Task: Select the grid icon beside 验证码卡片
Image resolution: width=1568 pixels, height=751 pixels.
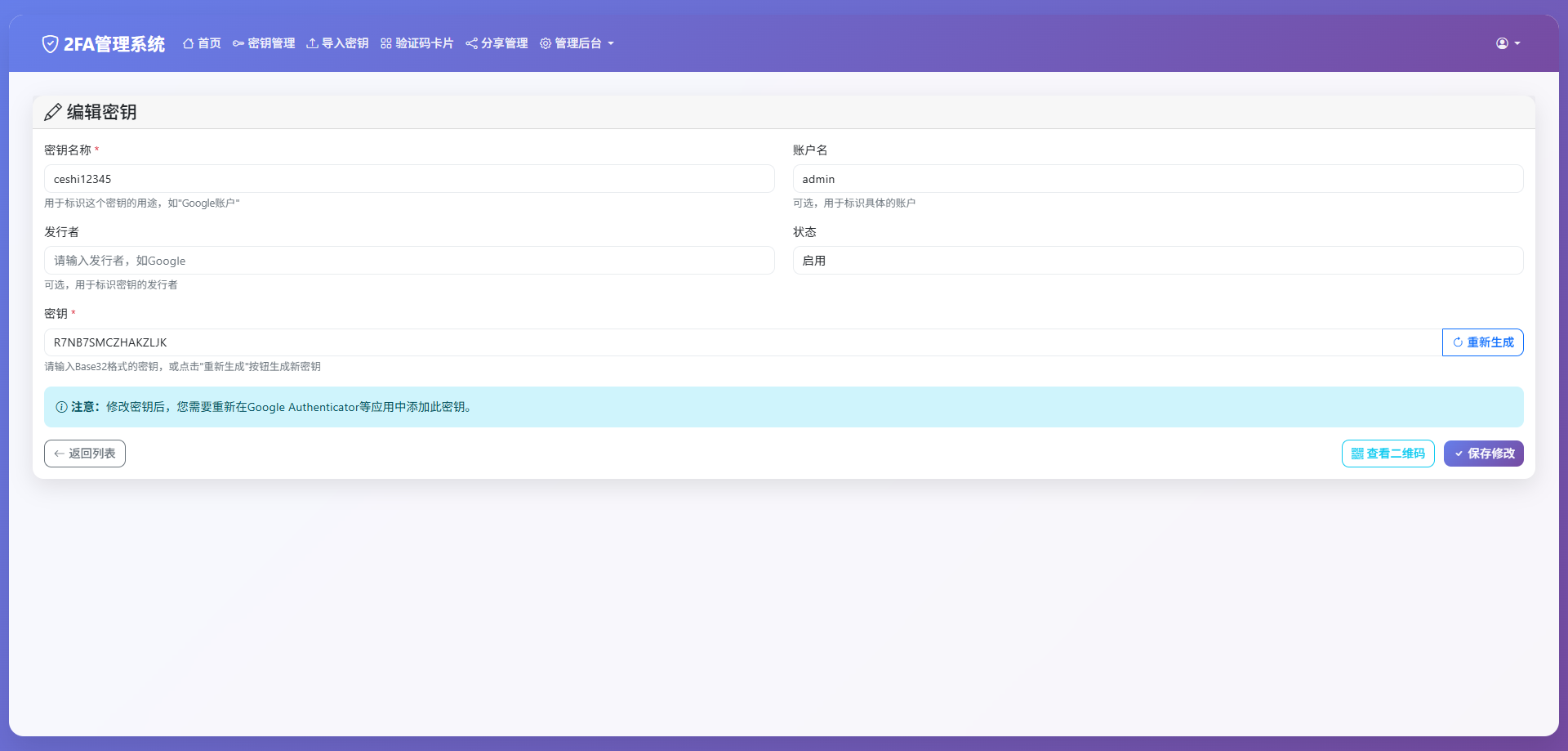Action: [385, 43]
